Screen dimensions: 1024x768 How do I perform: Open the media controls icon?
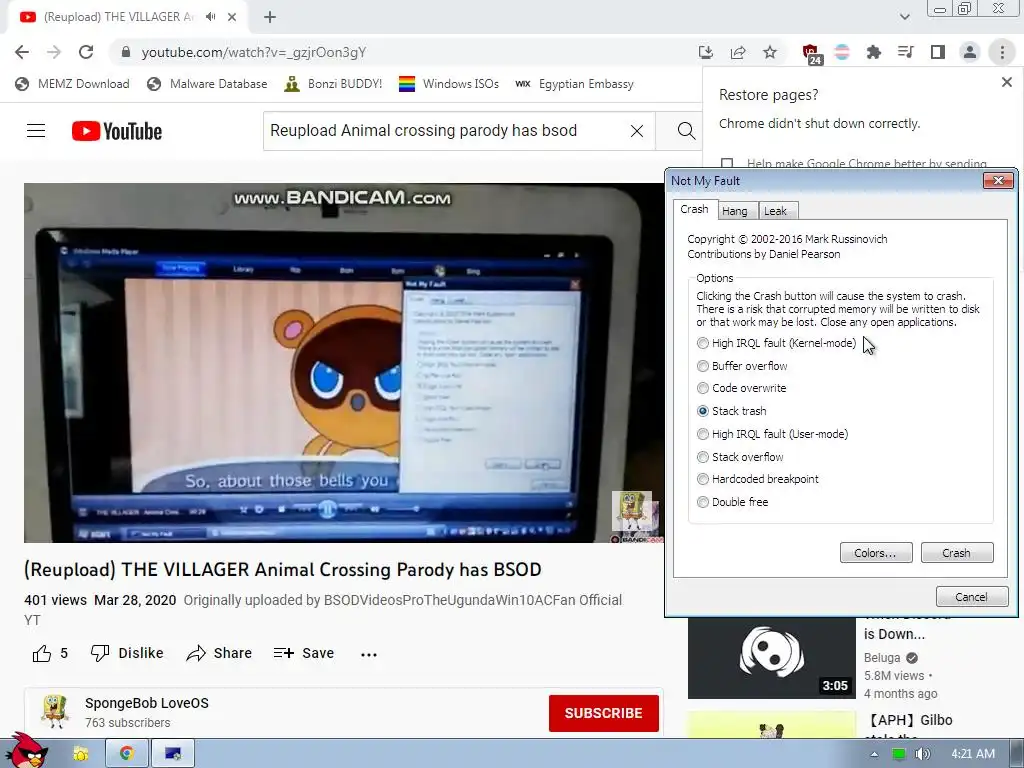tap(905, 52)
